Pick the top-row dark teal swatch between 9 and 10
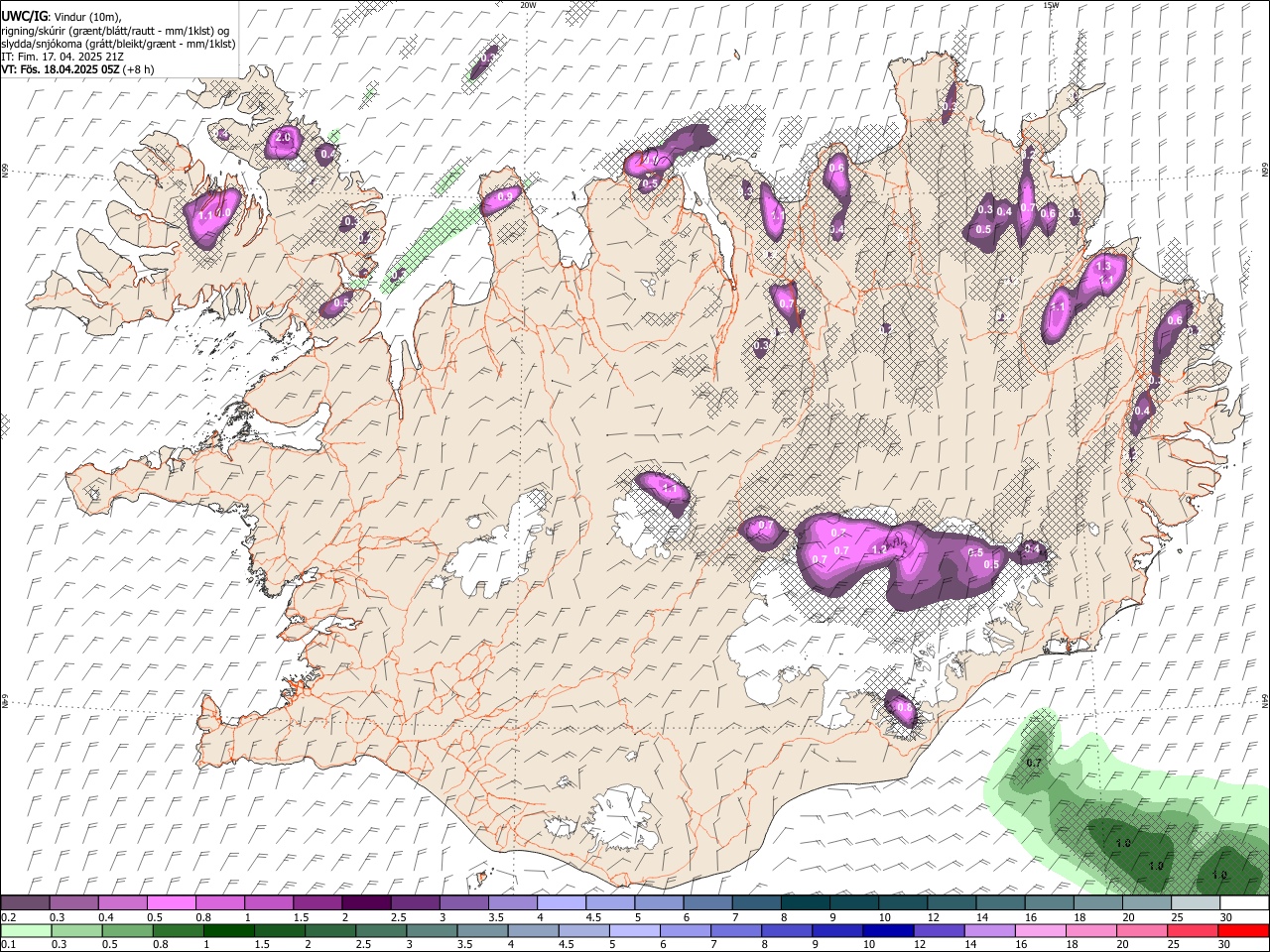The height and width of the screenshot is (952, 1270). point(854,902)
